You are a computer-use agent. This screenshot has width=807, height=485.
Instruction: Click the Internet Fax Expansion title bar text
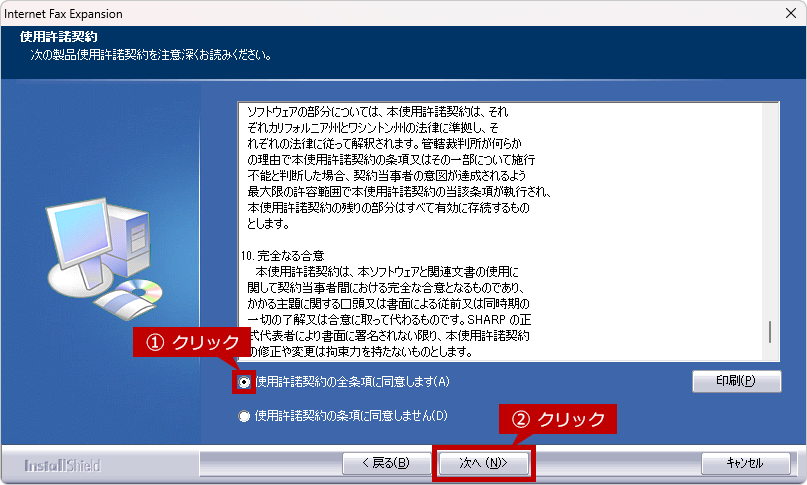pos(63,14)
